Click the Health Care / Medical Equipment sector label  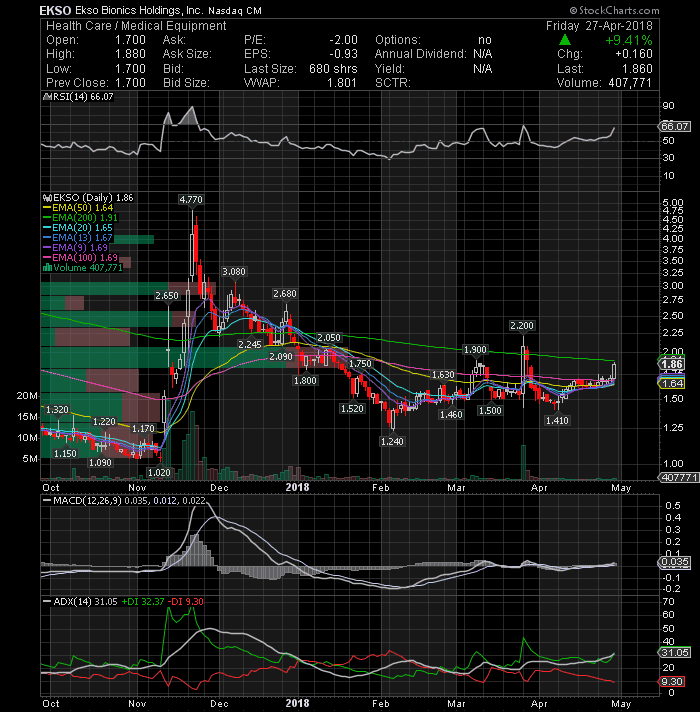[136, 26]
